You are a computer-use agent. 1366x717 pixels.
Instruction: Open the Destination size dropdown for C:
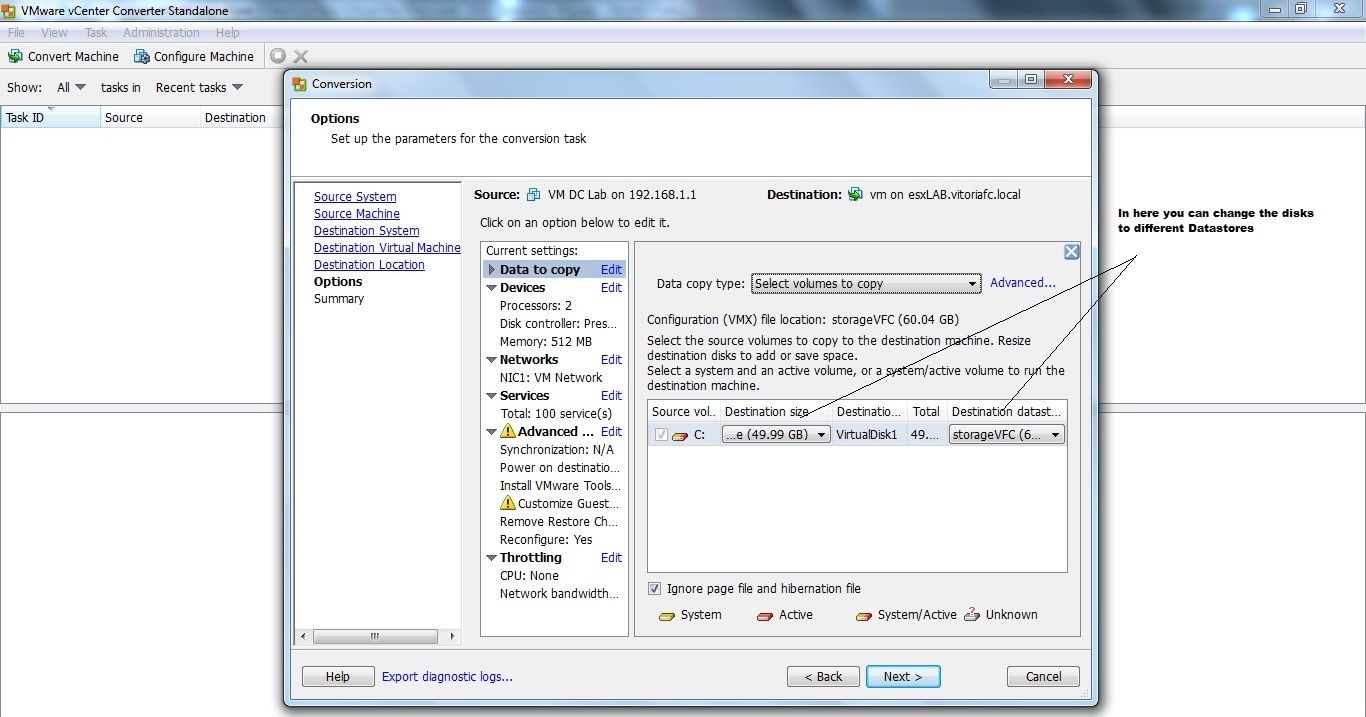point(776,435)
